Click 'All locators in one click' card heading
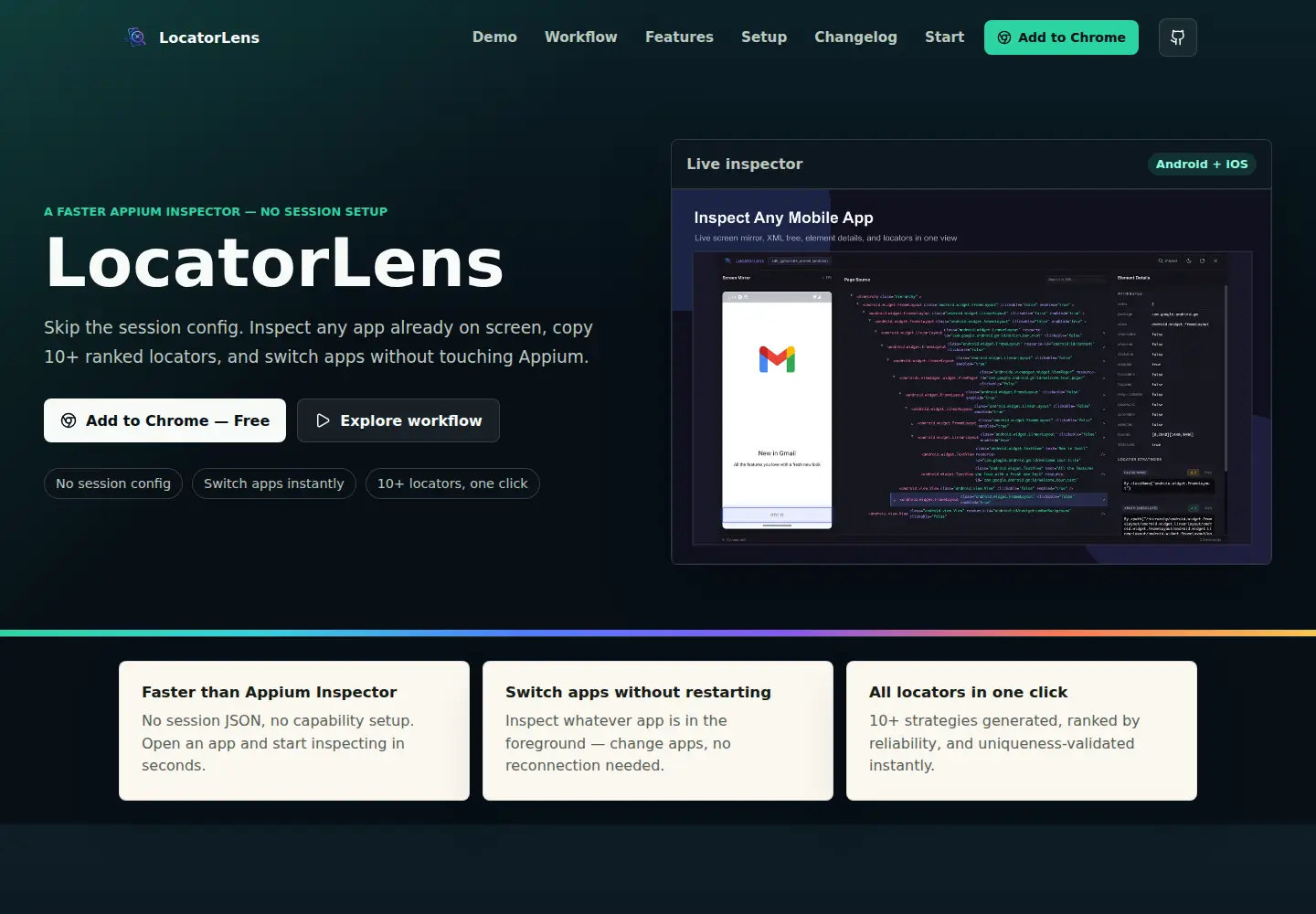 [968, 692]
